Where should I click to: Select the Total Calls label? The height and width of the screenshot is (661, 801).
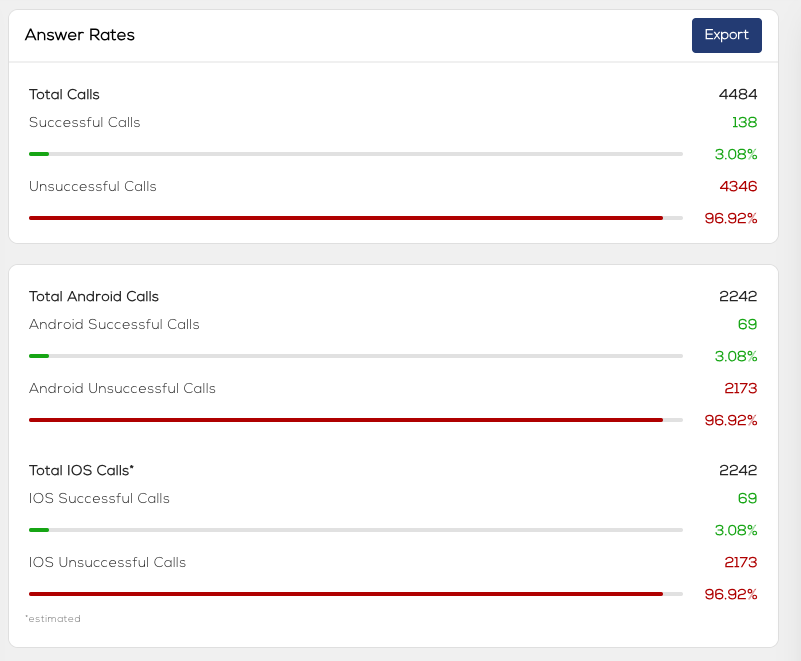[64, 95]
